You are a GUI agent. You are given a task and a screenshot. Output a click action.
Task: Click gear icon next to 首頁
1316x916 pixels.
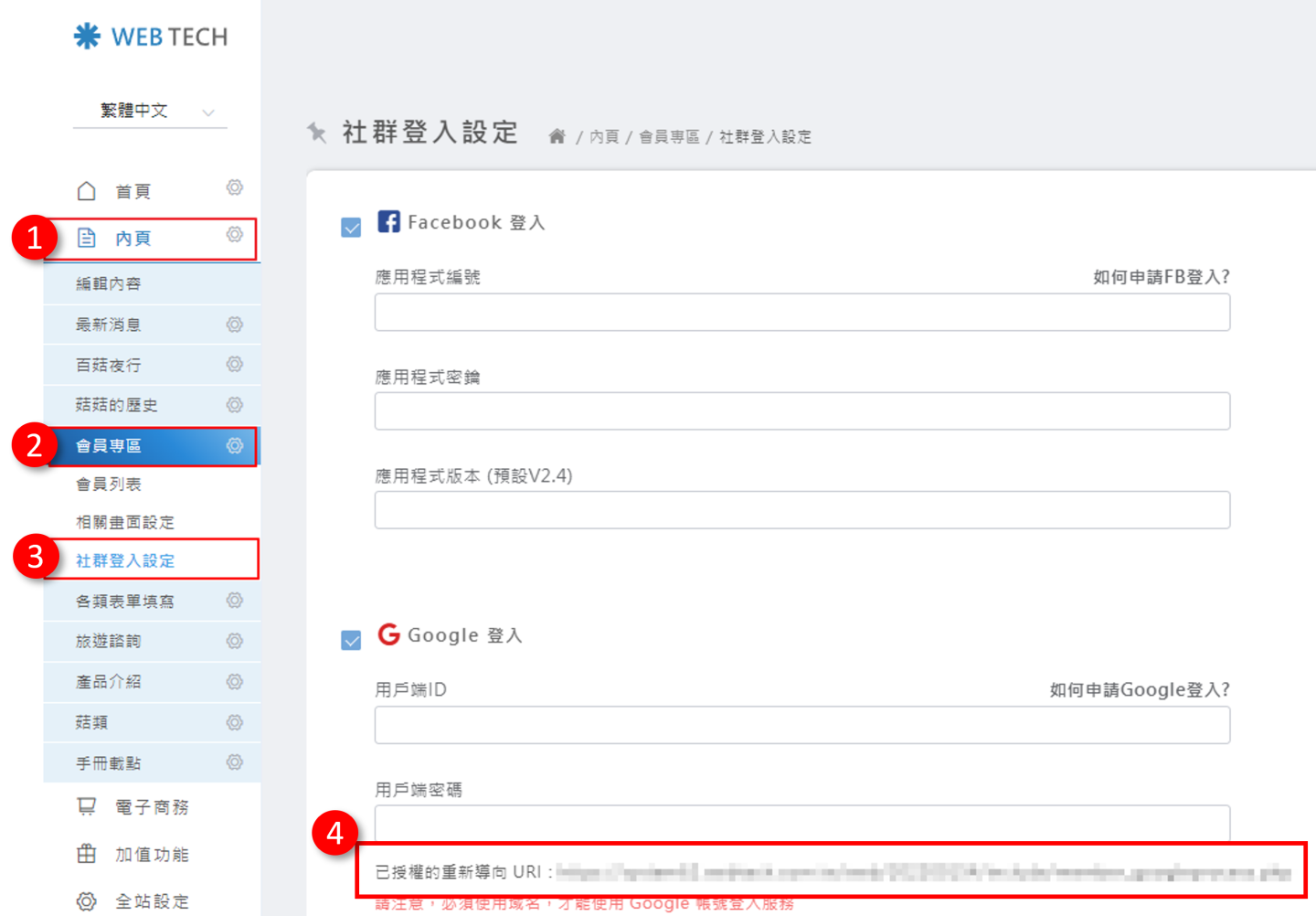click(x=235, y=187)
